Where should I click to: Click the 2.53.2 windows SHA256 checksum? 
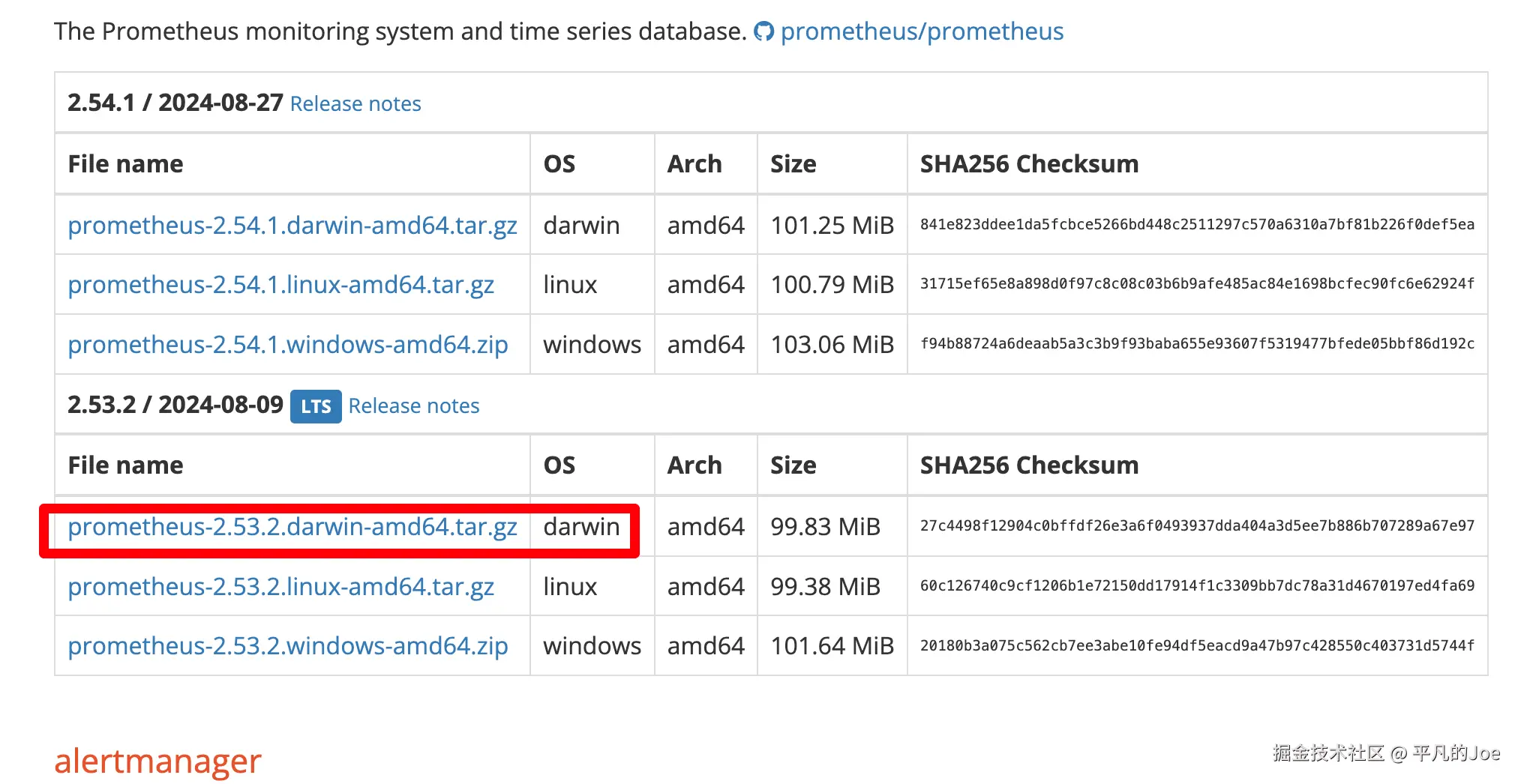[1197, 646]
